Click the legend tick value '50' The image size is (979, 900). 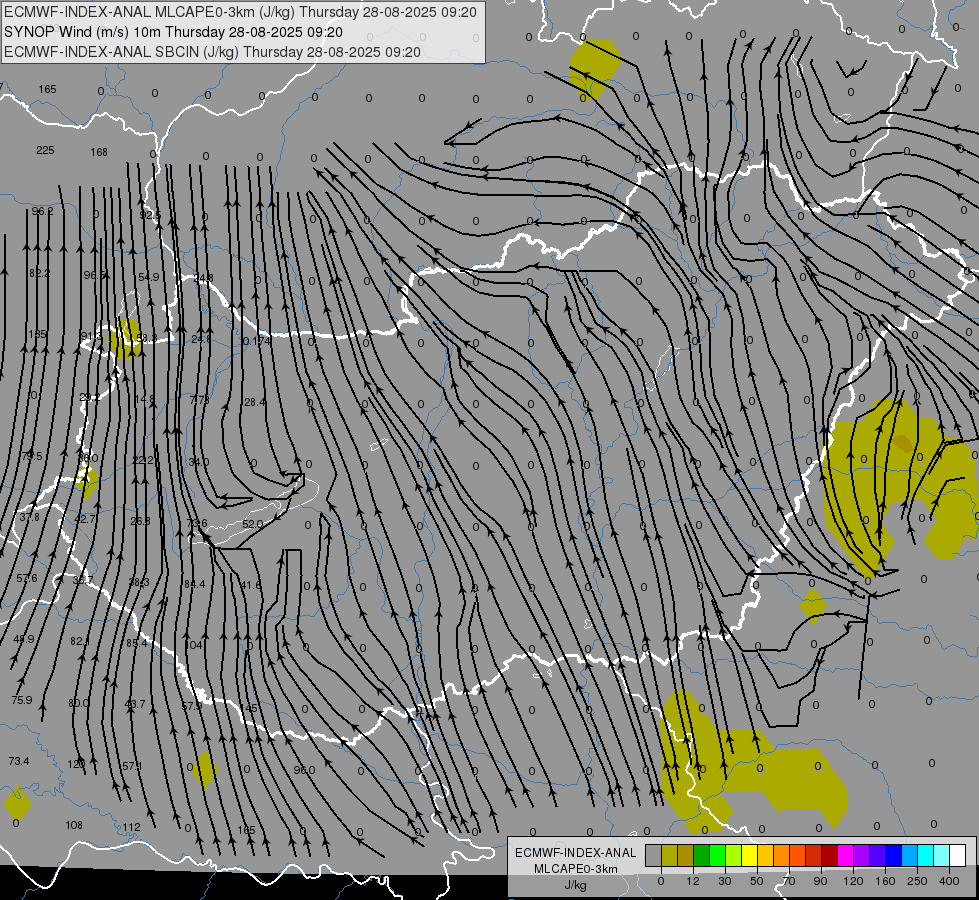757,881
